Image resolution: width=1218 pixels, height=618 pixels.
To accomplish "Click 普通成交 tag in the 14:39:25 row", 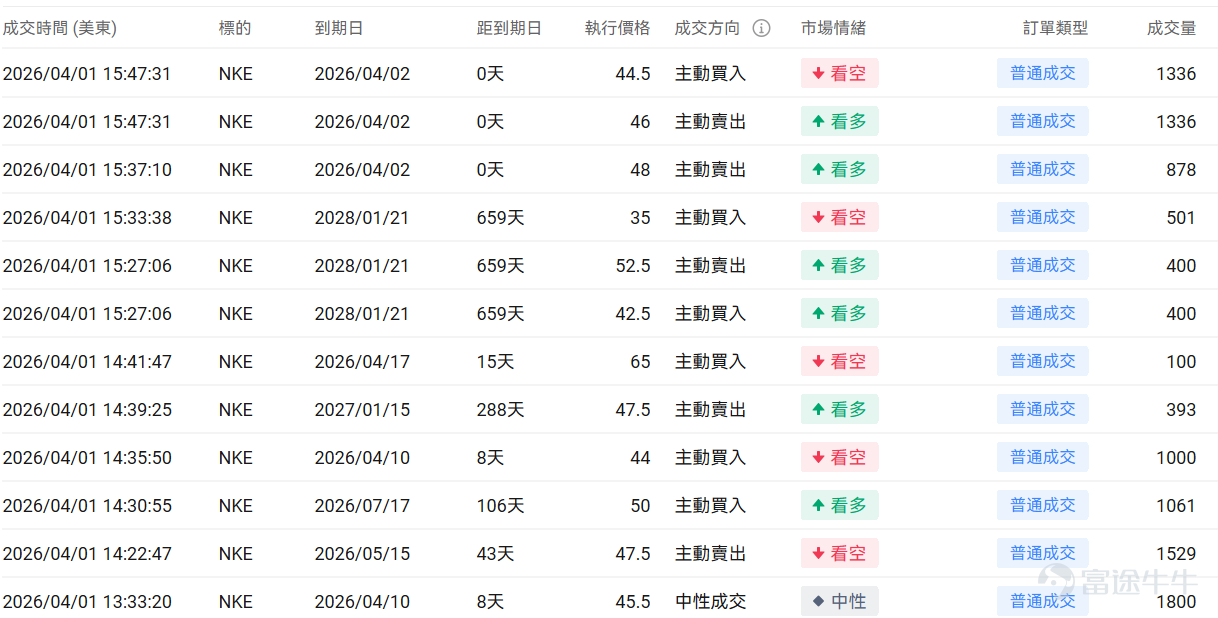I will click(x=1043, y=409).
